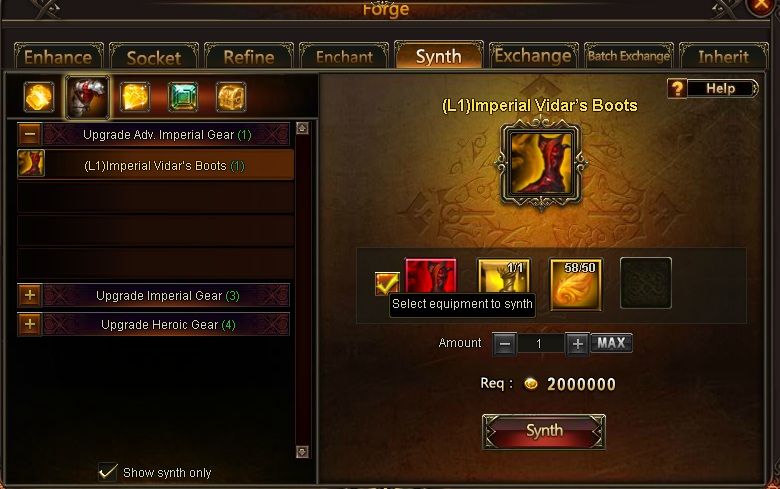The height and width of the screenshot is (489, 780).
Task: Open the golden treasure chest category
Action: [x=231, y=97]
